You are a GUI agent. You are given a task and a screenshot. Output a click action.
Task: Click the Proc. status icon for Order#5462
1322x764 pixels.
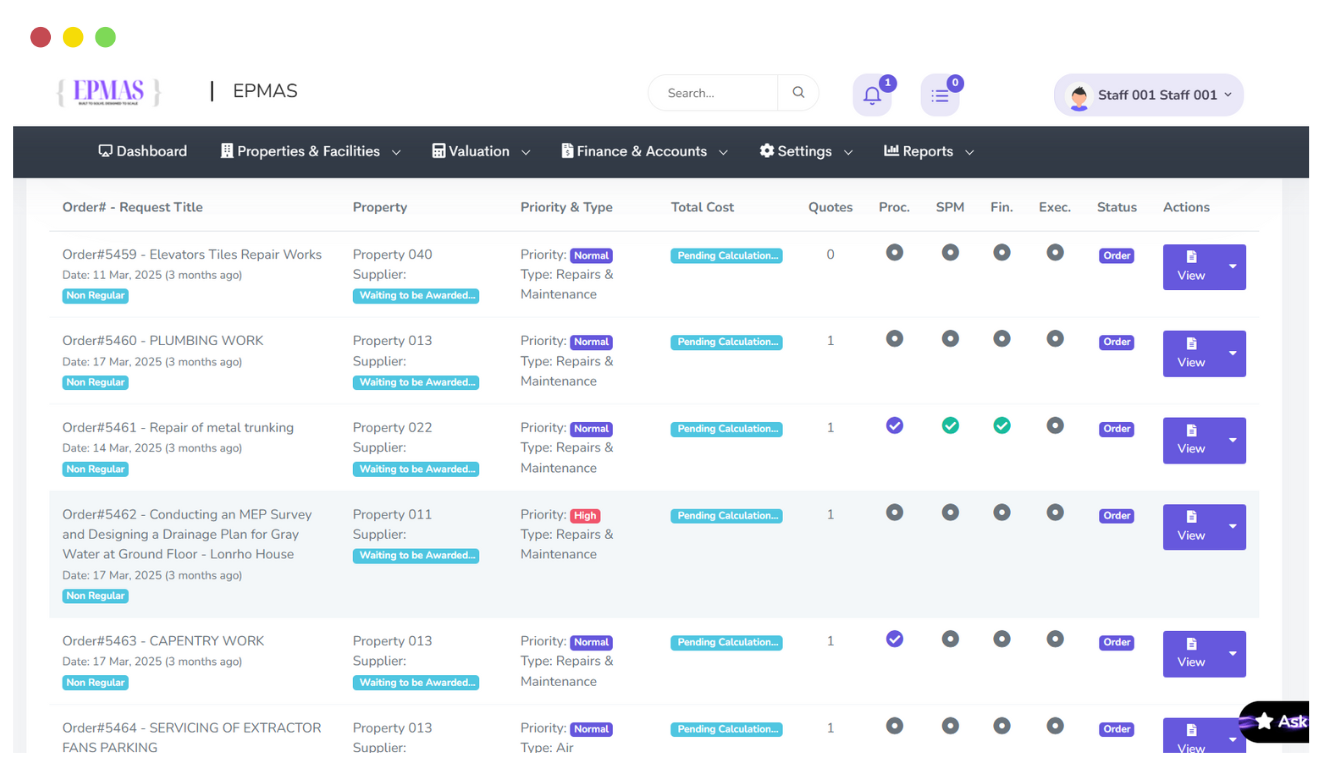tap(894, 513)
